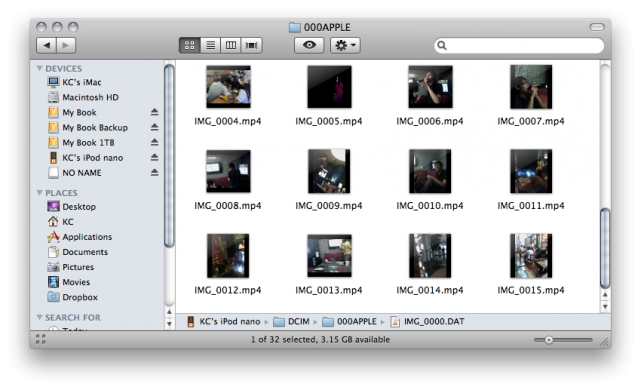The height and width of the screenshot is (390, 640).
Task: Select Macintosh HD in the sidebar
Action: coord(90,97)
